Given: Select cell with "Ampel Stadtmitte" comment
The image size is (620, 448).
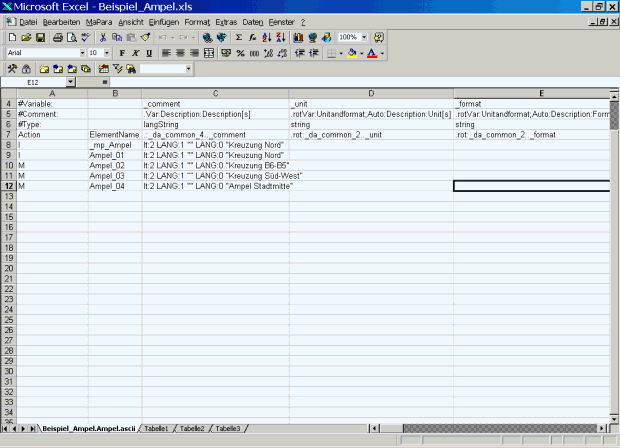Looking at the screenshot, I should (215, 186).
